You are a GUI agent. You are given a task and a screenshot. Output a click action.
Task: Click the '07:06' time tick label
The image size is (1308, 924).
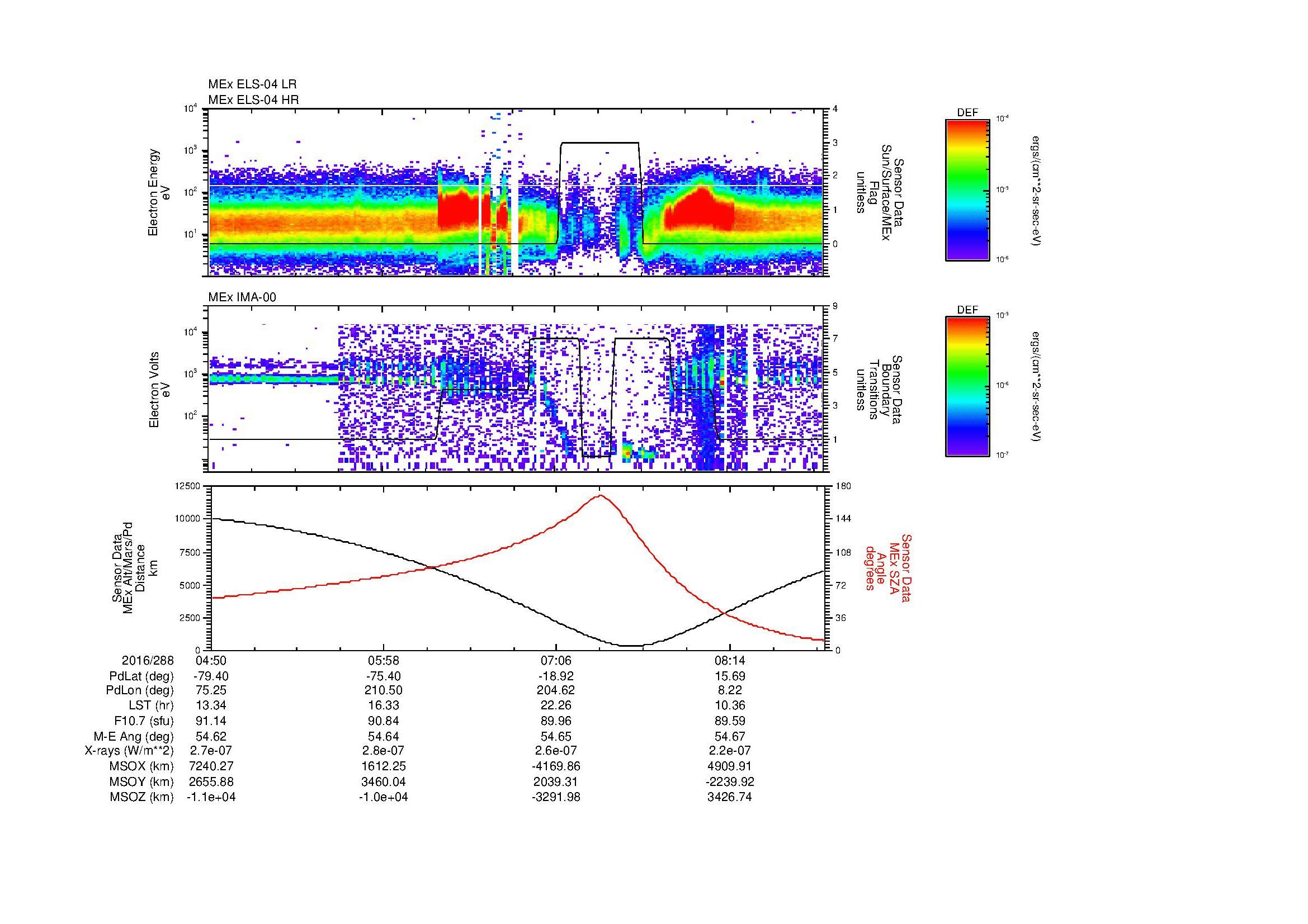coord(556,660)
